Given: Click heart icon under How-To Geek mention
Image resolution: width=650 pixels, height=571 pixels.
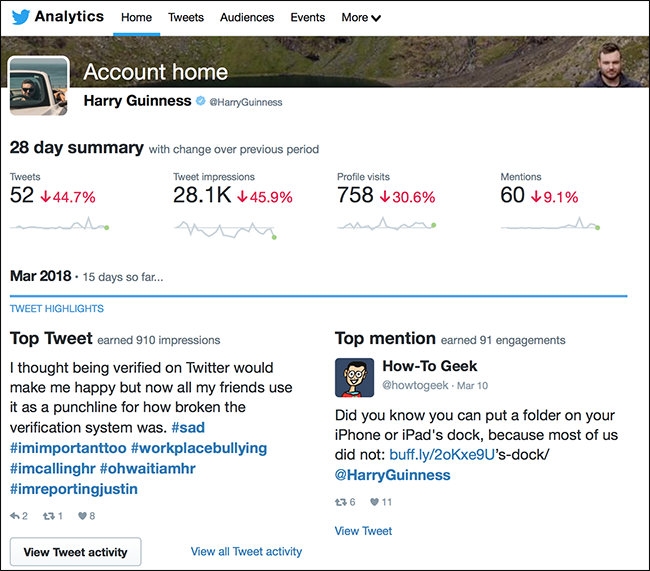Looking at the screenshot, I should 374,502.
